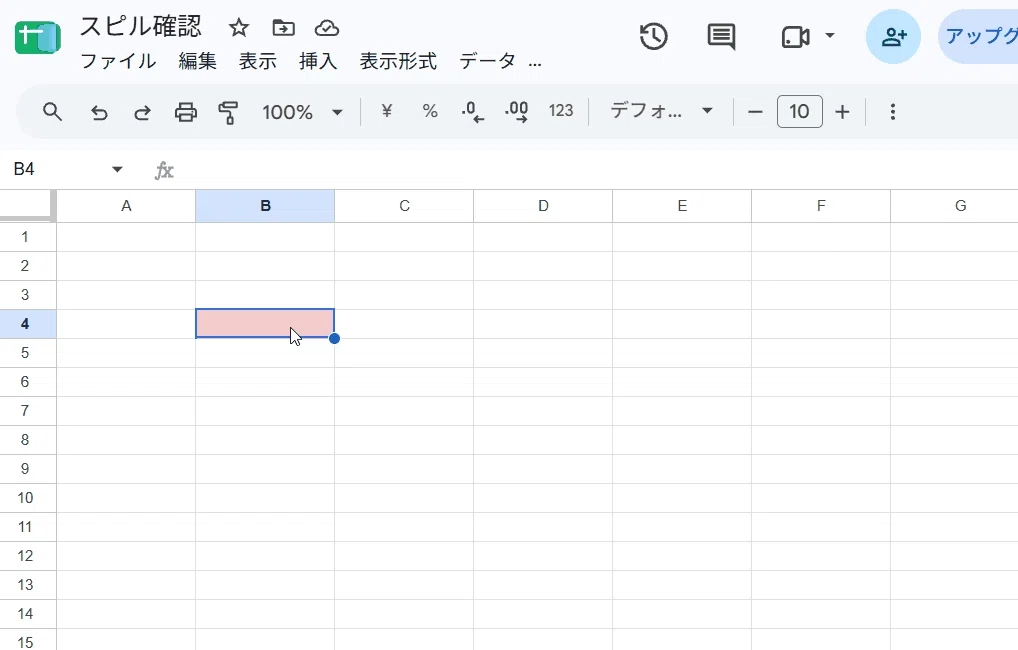1018x650 pixels.
Task: Click the font size field
Action: coord(799,112)
